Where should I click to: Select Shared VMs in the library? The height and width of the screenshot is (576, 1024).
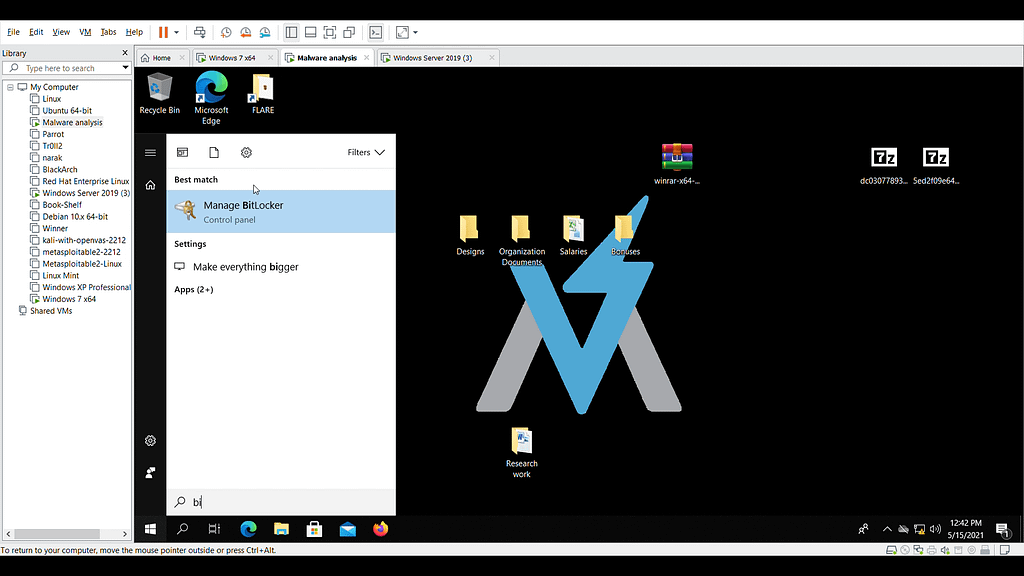click(x=51, y=311)
